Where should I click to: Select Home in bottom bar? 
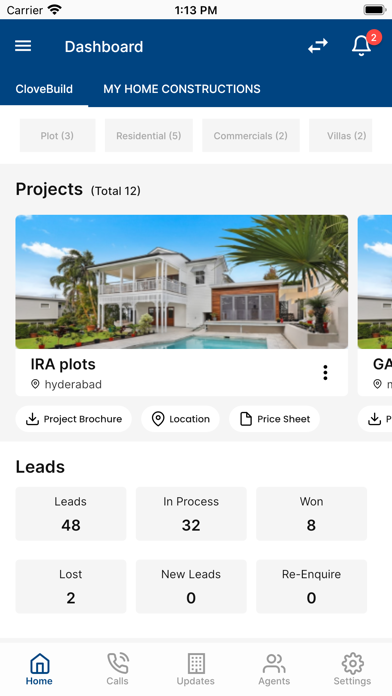click(x=39, y=669)
